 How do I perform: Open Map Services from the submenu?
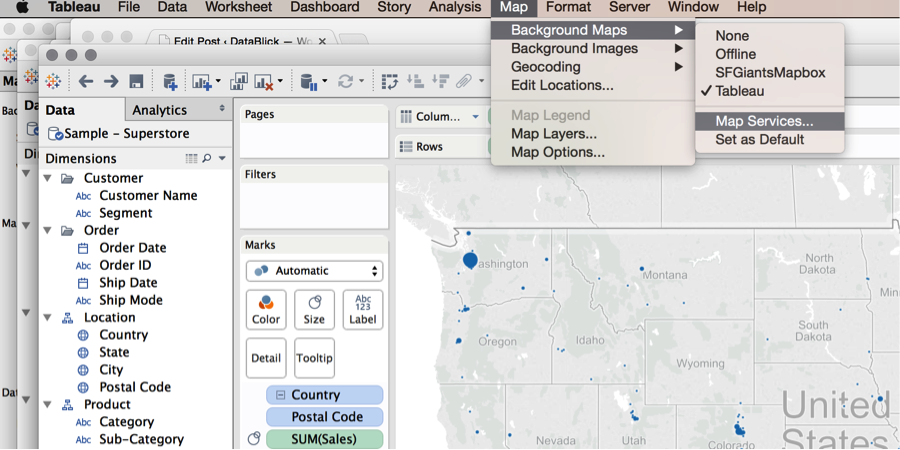click(x=764, y=121)
